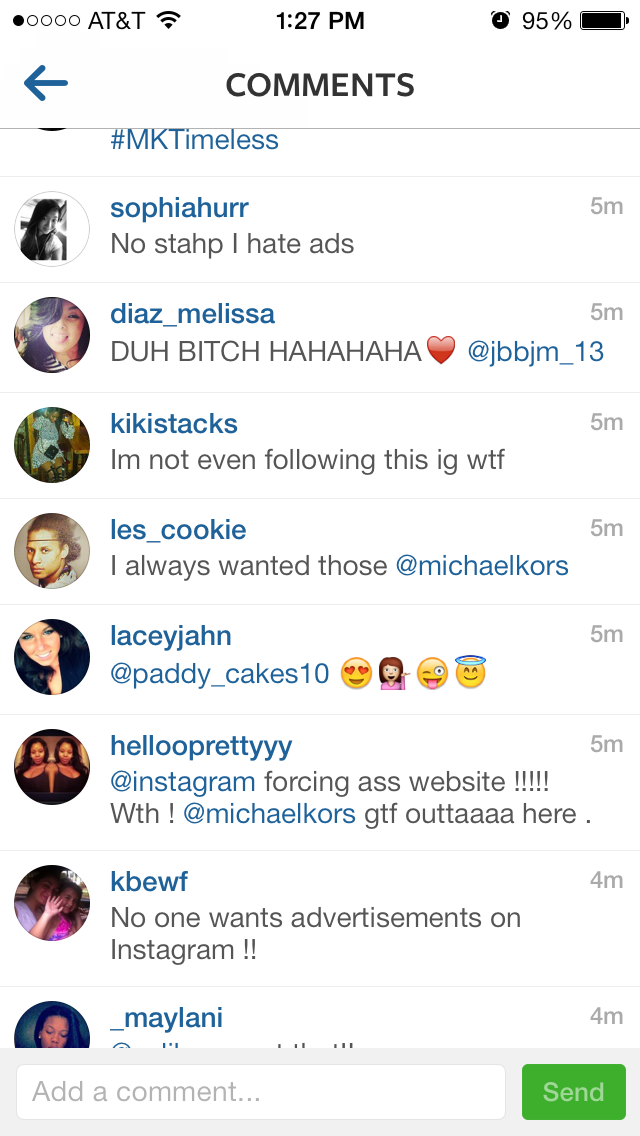Open the sophiahurr username link

180,208
